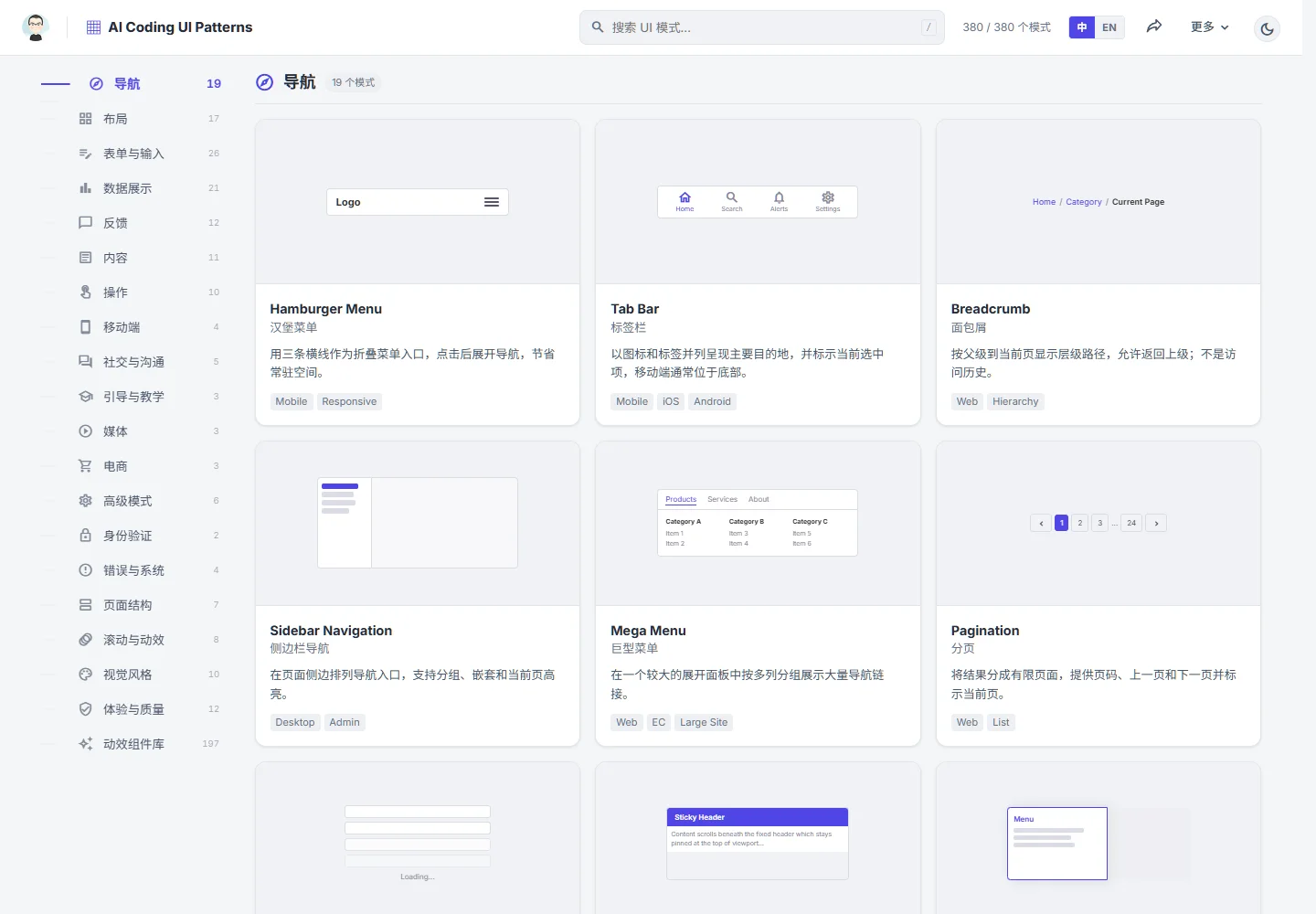Click the Admin tag on Sidebar Navigation
Screen dimensions: 1316x914
tap(345, 722)
